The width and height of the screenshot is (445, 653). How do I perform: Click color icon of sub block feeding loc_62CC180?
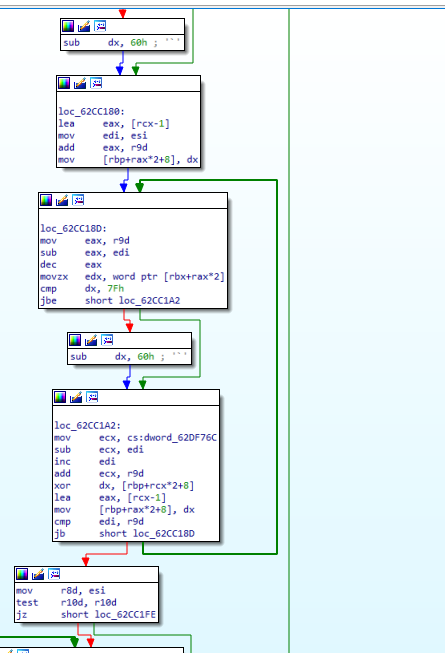coord(68,26)
